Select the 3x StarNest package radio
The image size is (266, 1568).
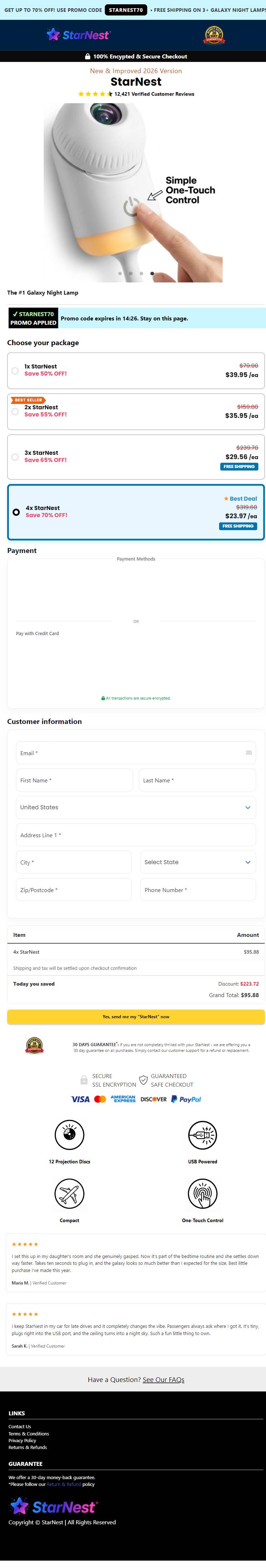(x=15, y=457)
